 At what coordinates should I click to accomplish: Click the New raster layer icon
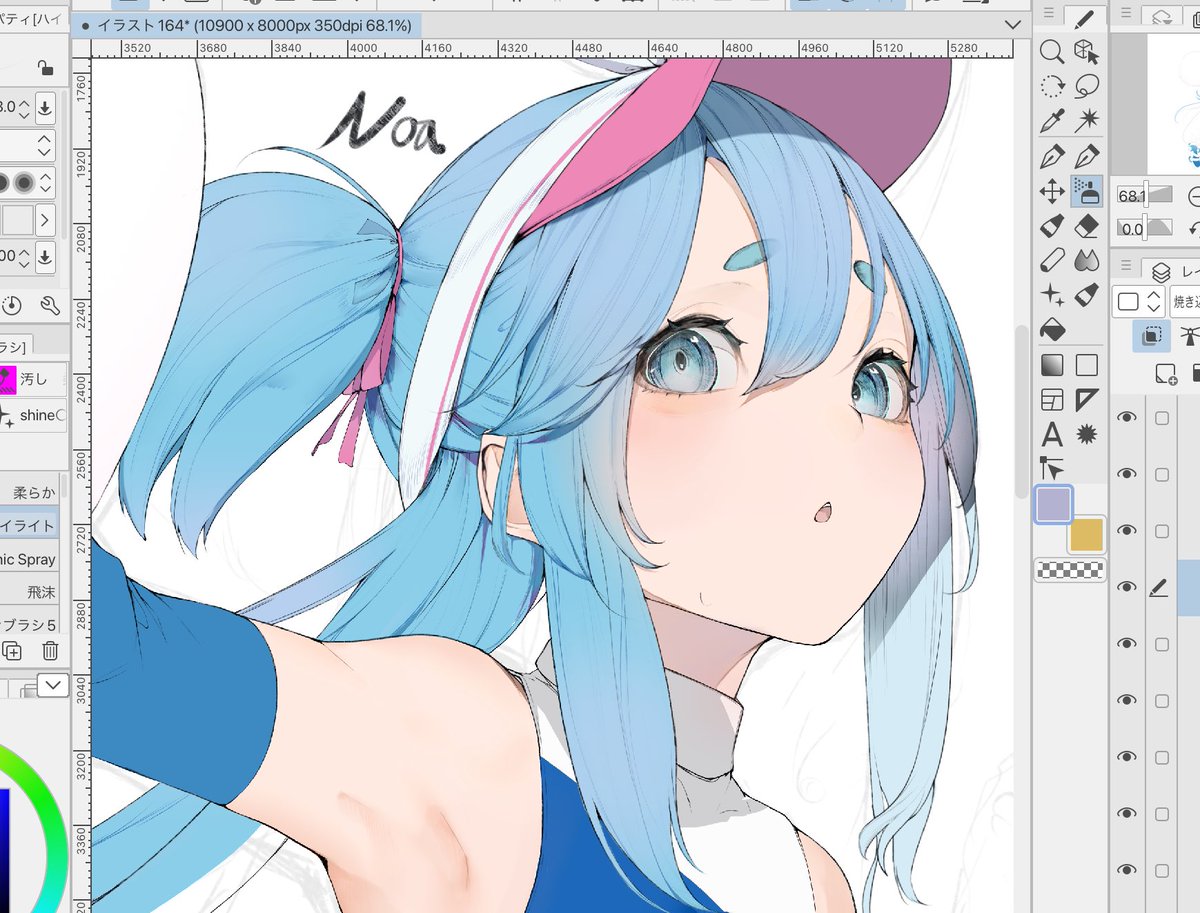pyautogui.click(x=1165, y=375)
